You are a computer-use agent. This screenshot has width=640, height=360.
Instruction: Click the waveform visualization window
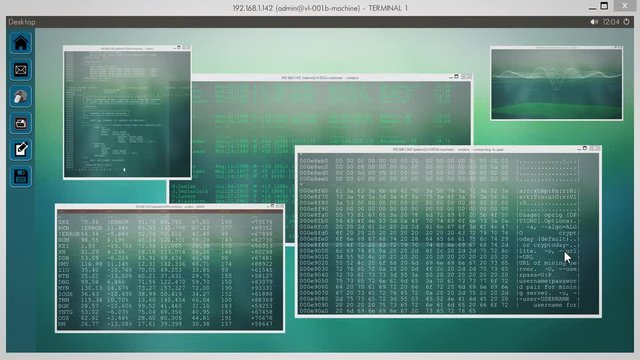557,83
